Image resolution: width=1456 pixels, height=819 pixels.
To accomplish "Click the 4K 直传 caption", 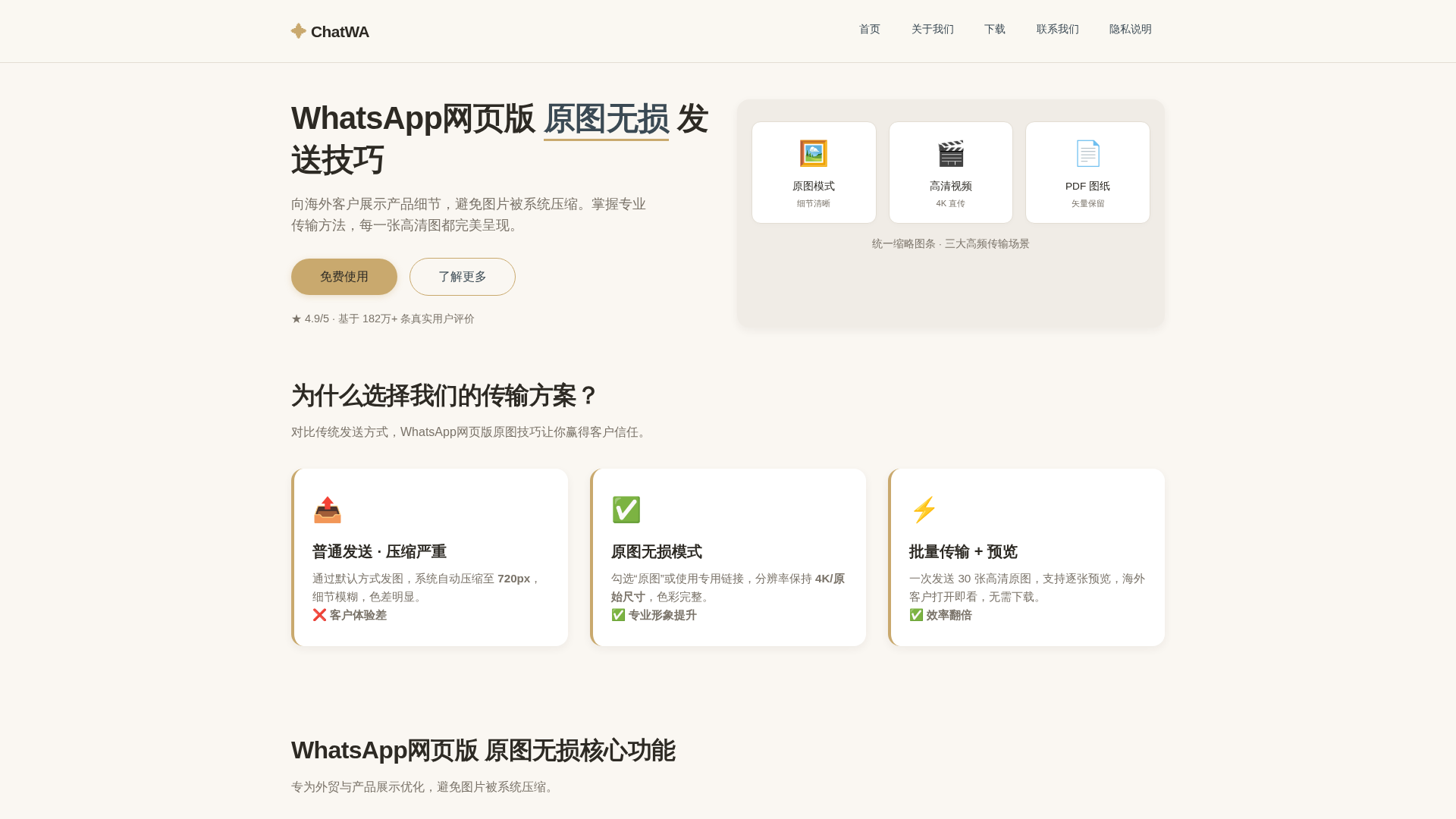I will (x=951, y=204).
